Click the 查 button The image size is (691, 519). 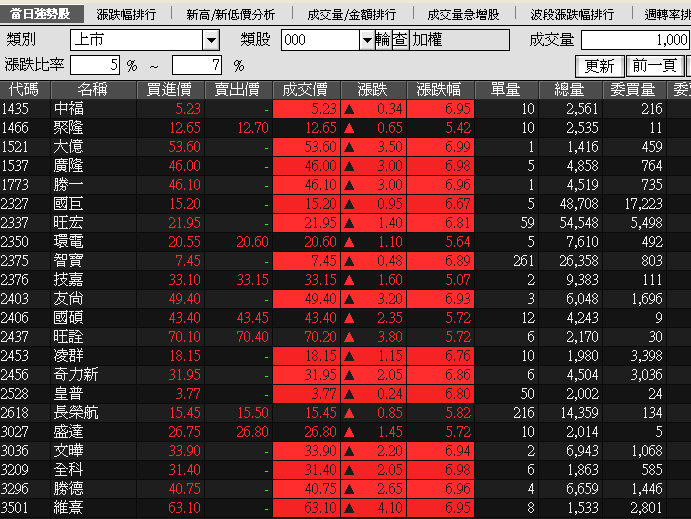click(x=400, y=40)
